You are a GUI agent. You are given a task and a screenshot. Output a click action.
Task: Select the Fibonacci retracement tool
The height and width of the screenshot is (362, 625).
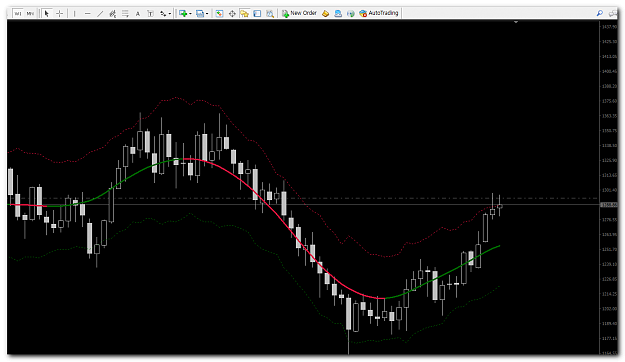point(125,14)
